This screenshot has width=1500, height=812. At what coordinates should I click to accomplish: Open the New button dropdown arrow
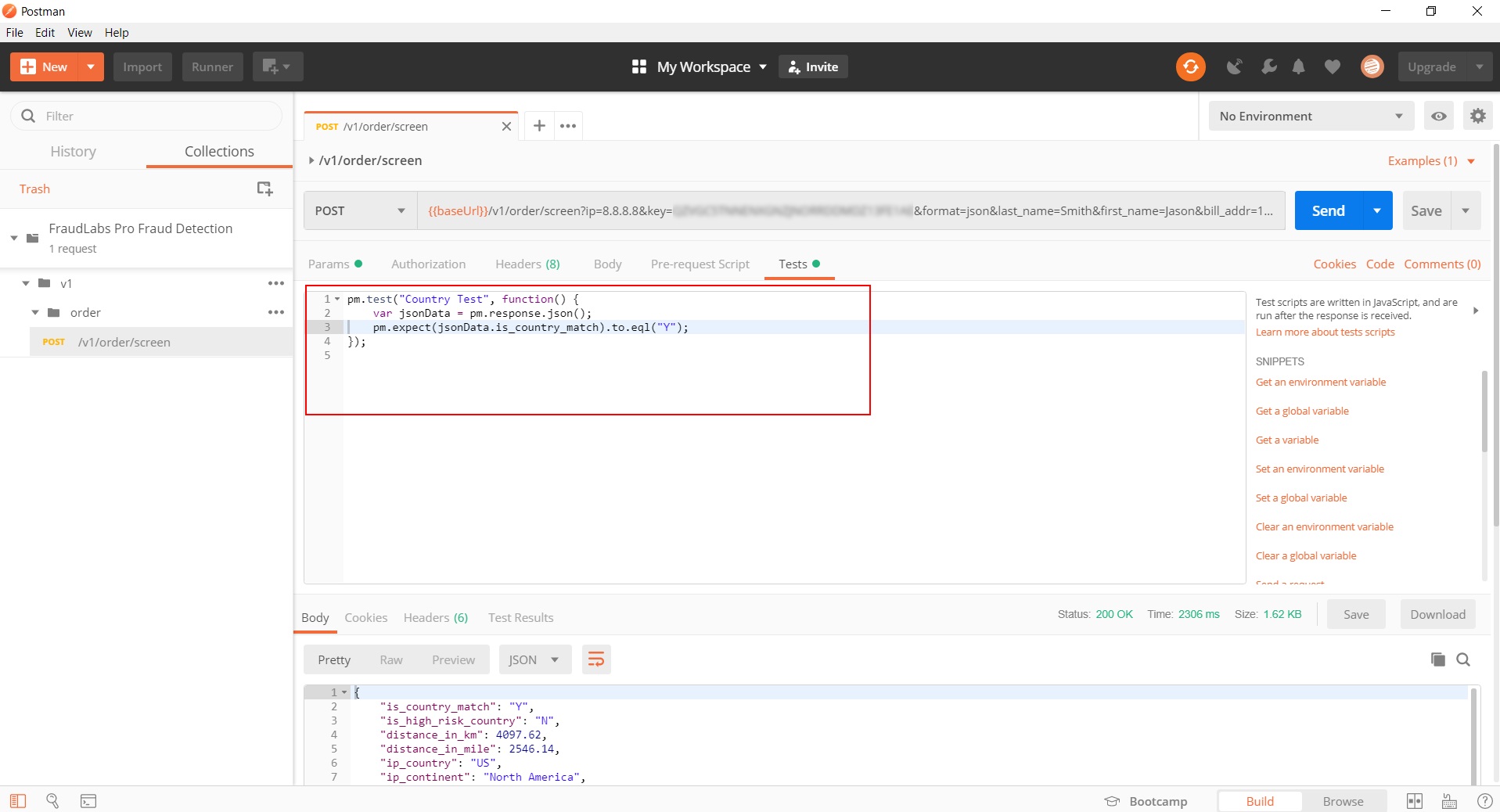[x=91, y=66]
